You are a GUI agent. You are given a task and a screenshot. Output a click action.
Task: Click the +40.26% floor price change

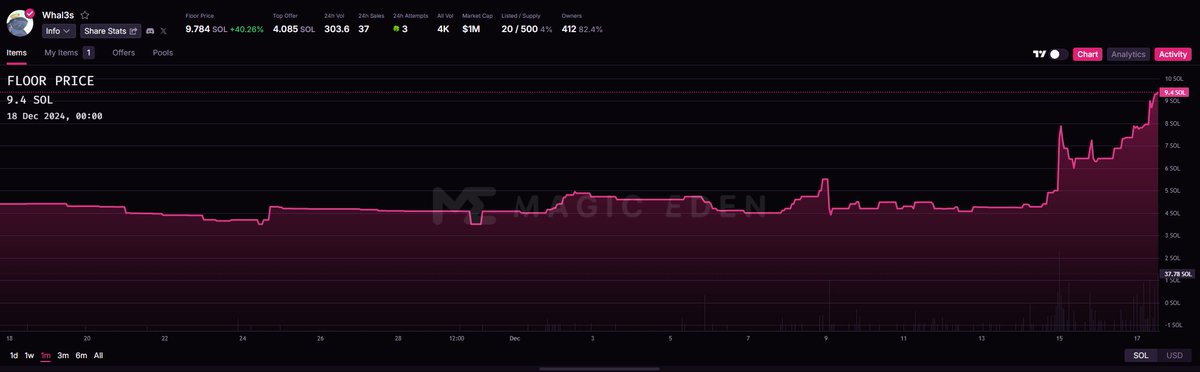coord(247,29)
